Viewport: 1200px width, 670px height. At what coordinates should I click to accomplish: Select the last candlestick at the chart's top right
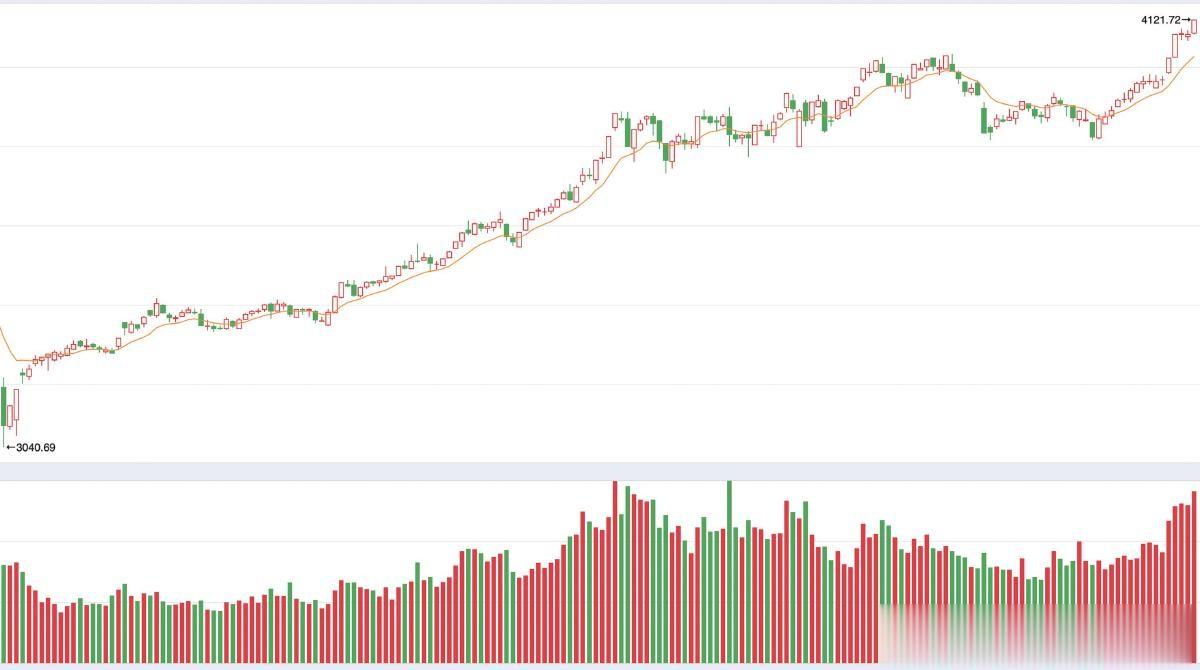[1194, 27]
